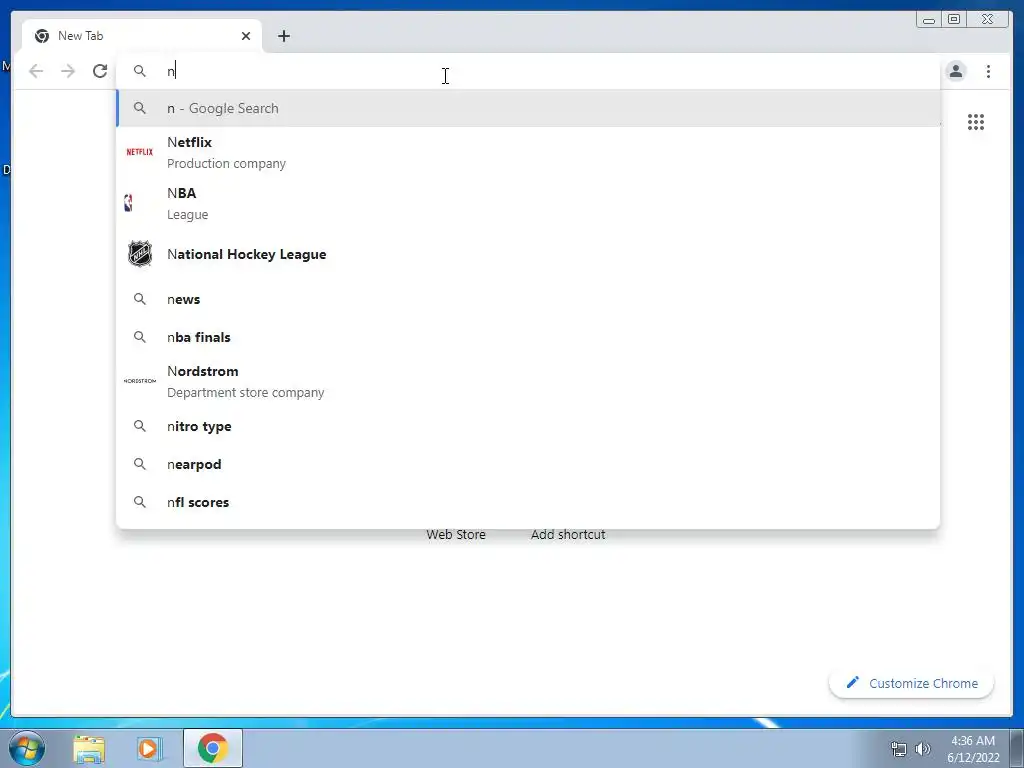1024x768 pixels.
Task: Choose the 'nearpod' suggestion
Action: coord(528,464)
